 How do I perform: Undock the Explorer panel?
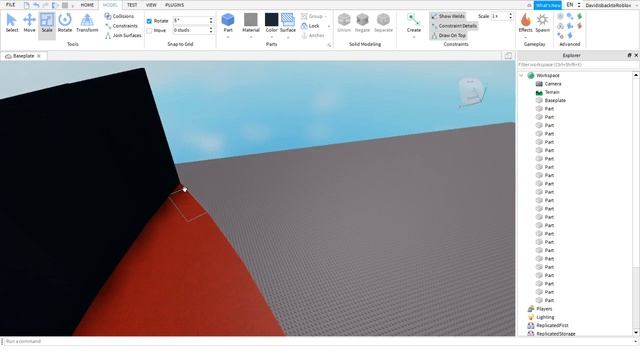(629, 55)
